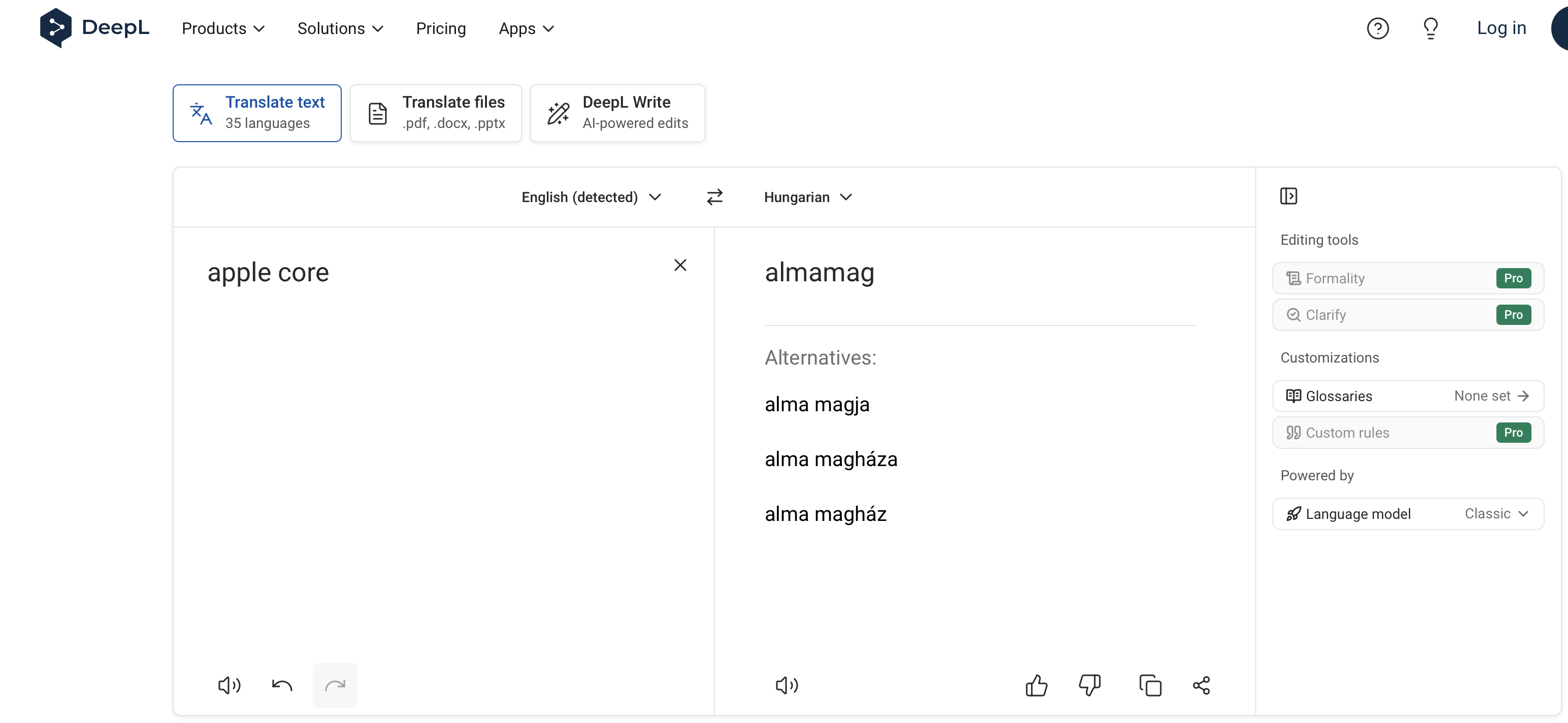This screenshot has width=1568, height=723.
Task: Play the Hungarian translation audio
Action: 787,685
